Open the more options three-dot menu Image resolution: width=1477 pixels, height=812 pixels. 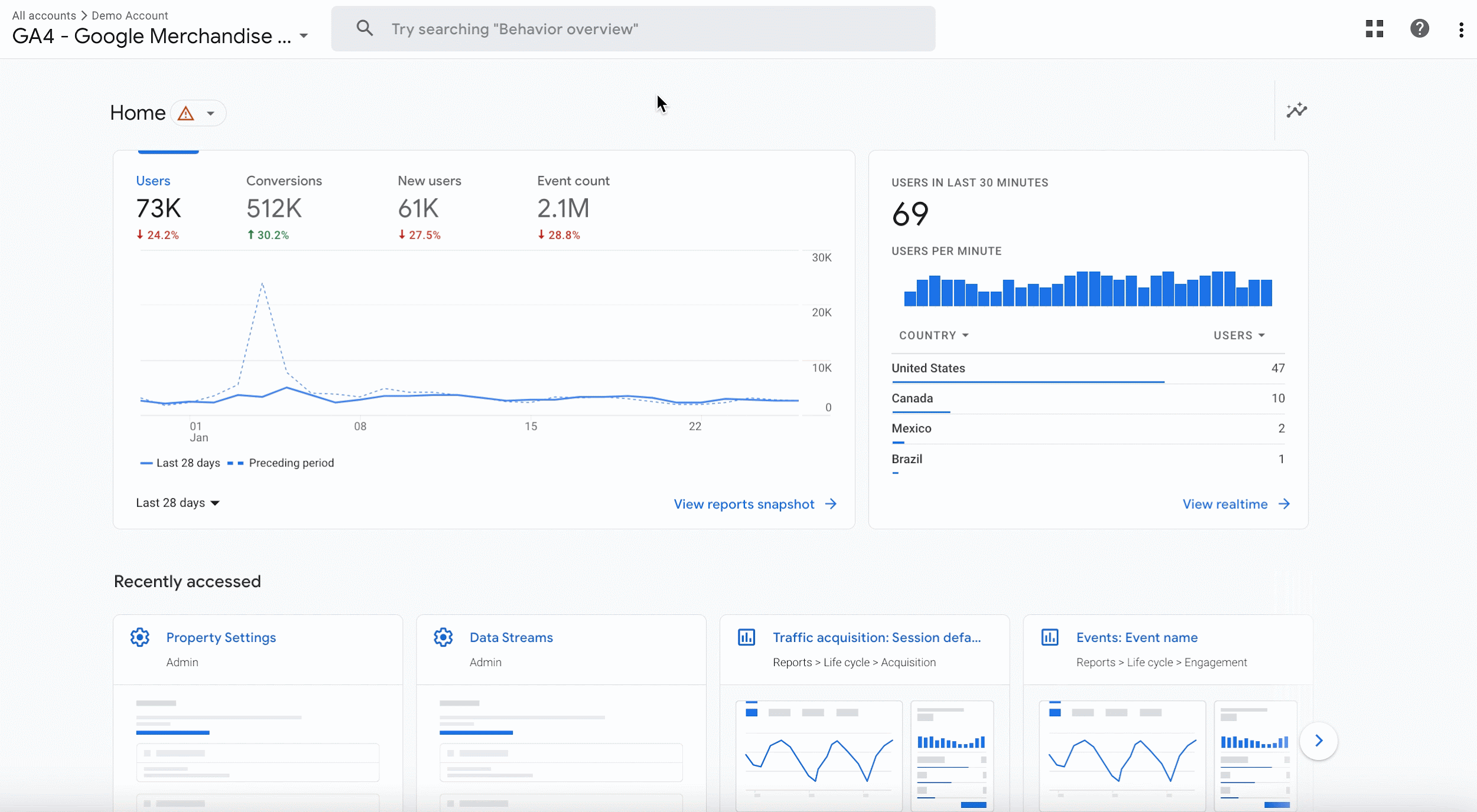pos(1461,28)
